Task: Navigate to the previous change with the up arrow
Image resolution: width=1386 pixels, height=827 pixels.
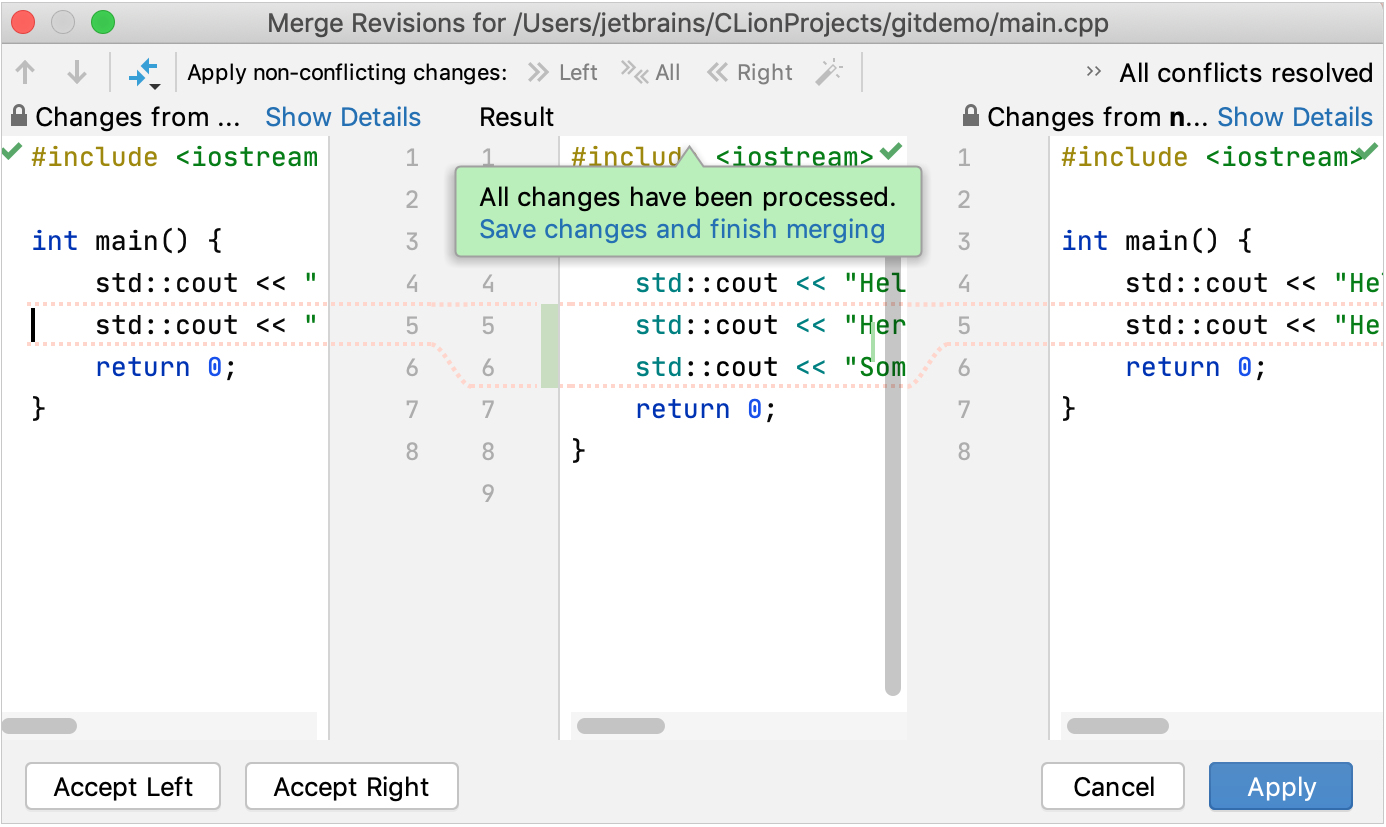Action: pyautogui.click(x=25, y=71)
